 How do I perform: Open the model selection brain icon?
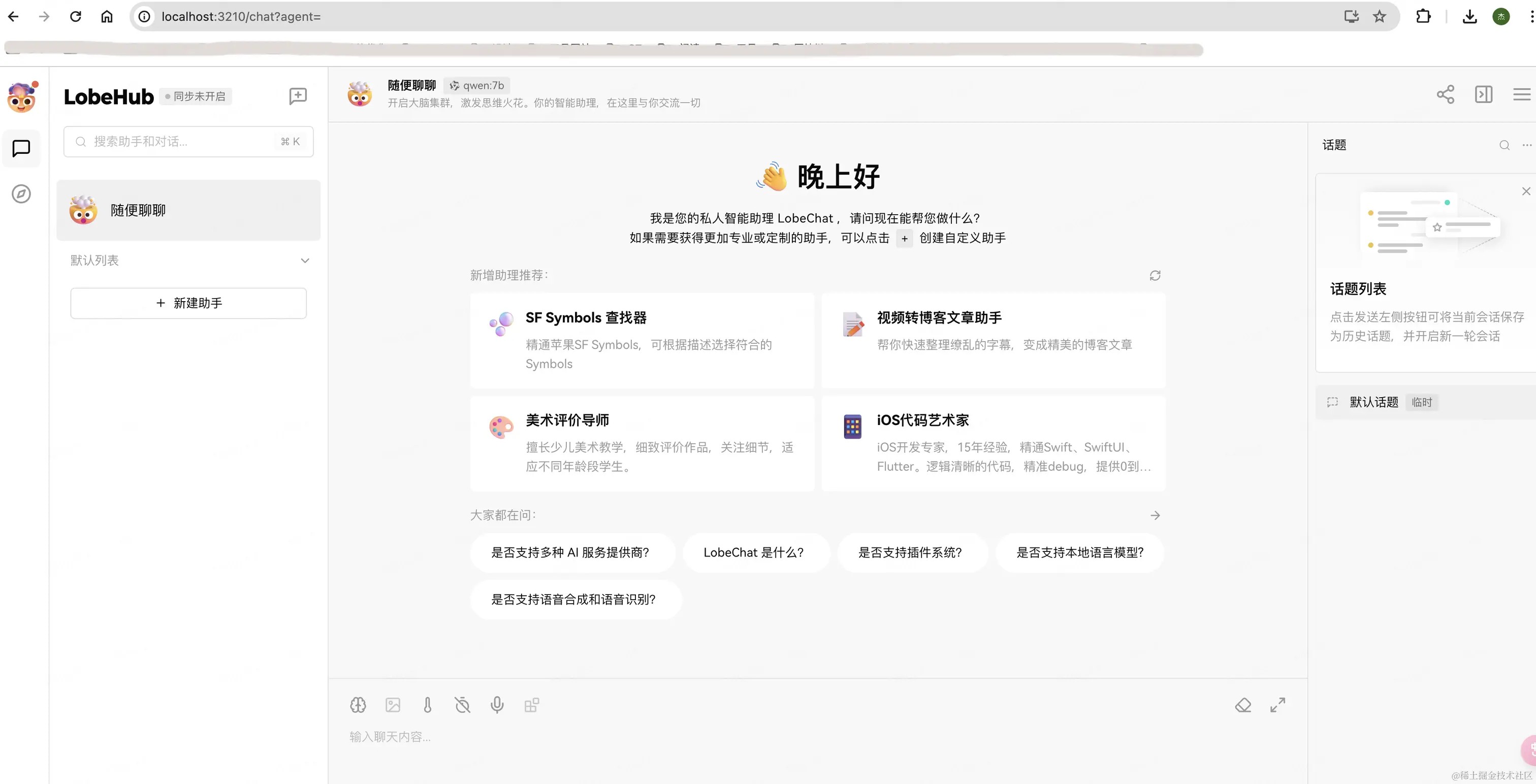pyautogui.click(x=358, y=705)
